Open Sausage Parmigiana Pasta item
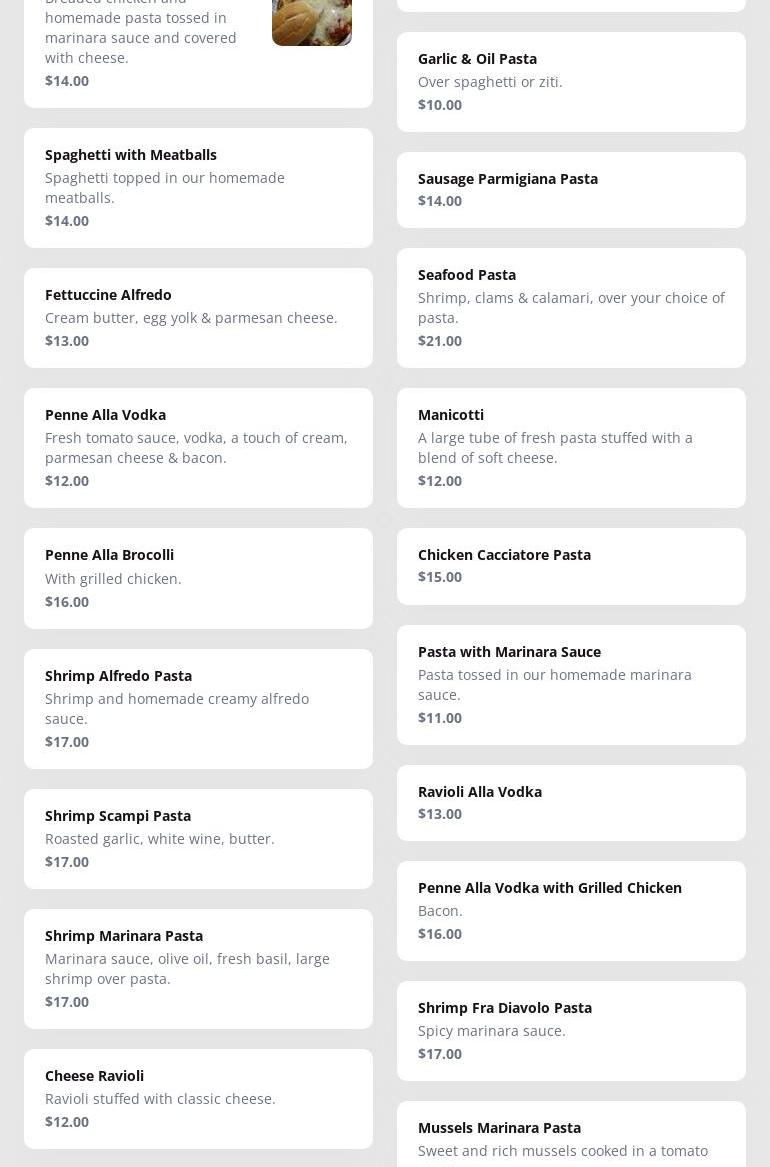Screen dimensions: 770x1167 (571, 189)
